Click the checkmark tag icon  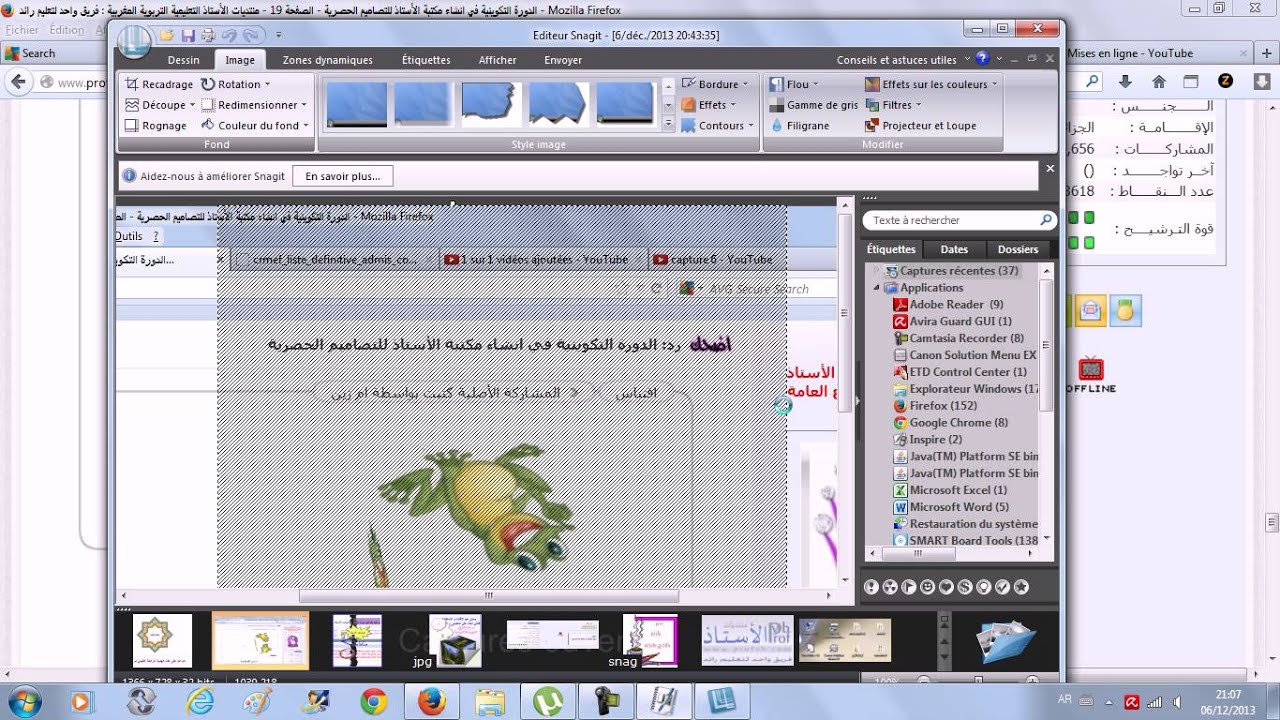[x=1002, y=587]
